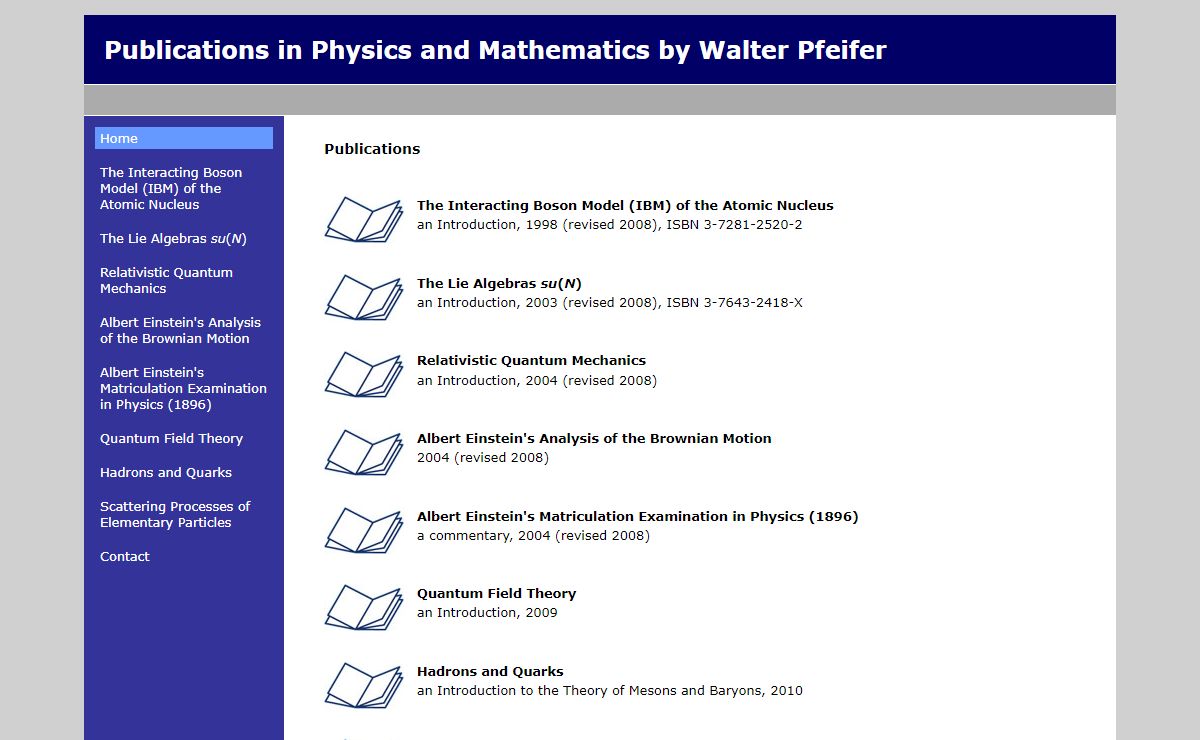The image size is (1200, 740).
Task: Navigate to Quantum Field Theory in sidebar
Action: tap(171, 438)
